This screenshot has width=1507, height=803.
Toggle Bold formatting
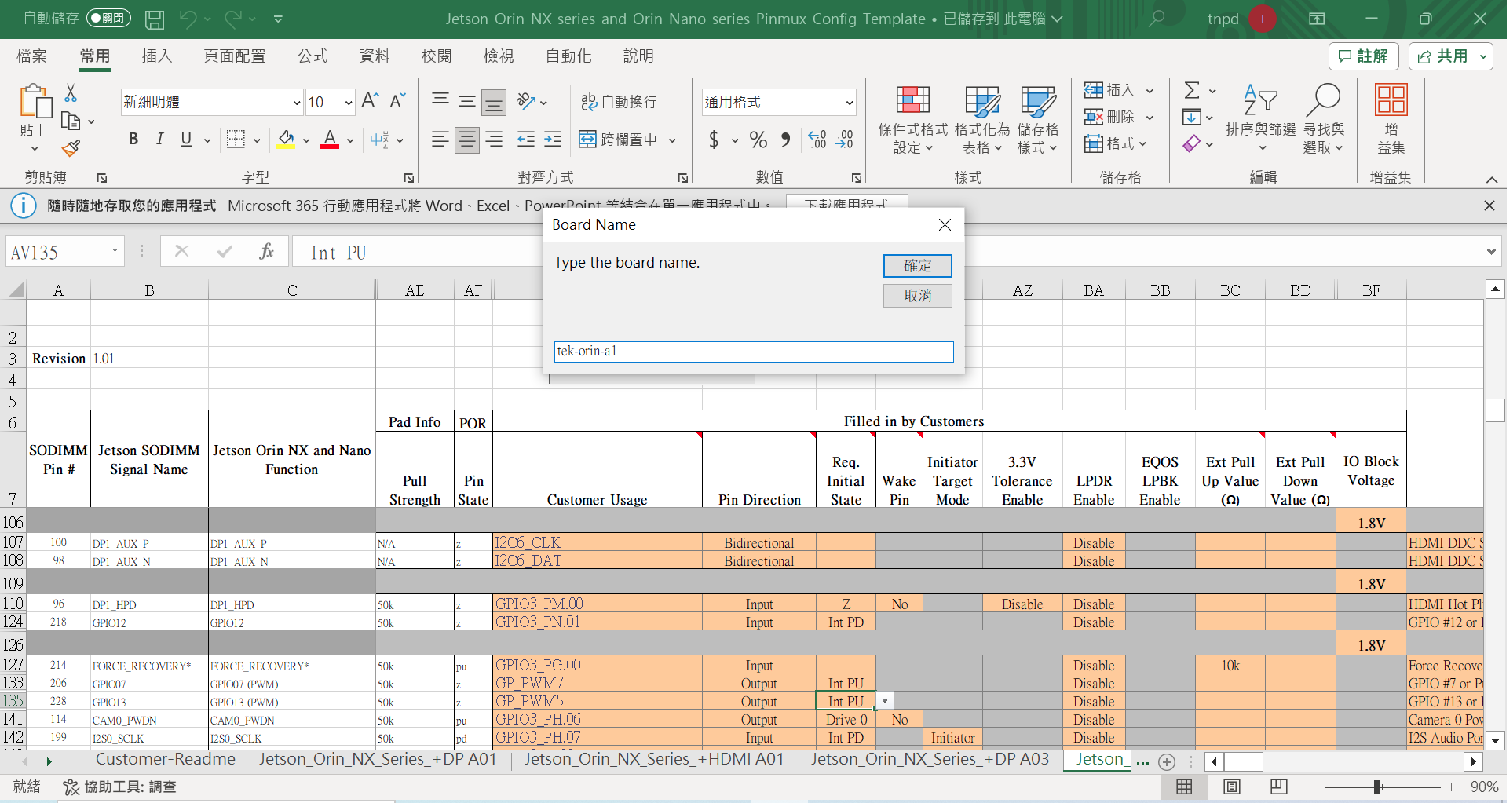[x=133, y=139]
